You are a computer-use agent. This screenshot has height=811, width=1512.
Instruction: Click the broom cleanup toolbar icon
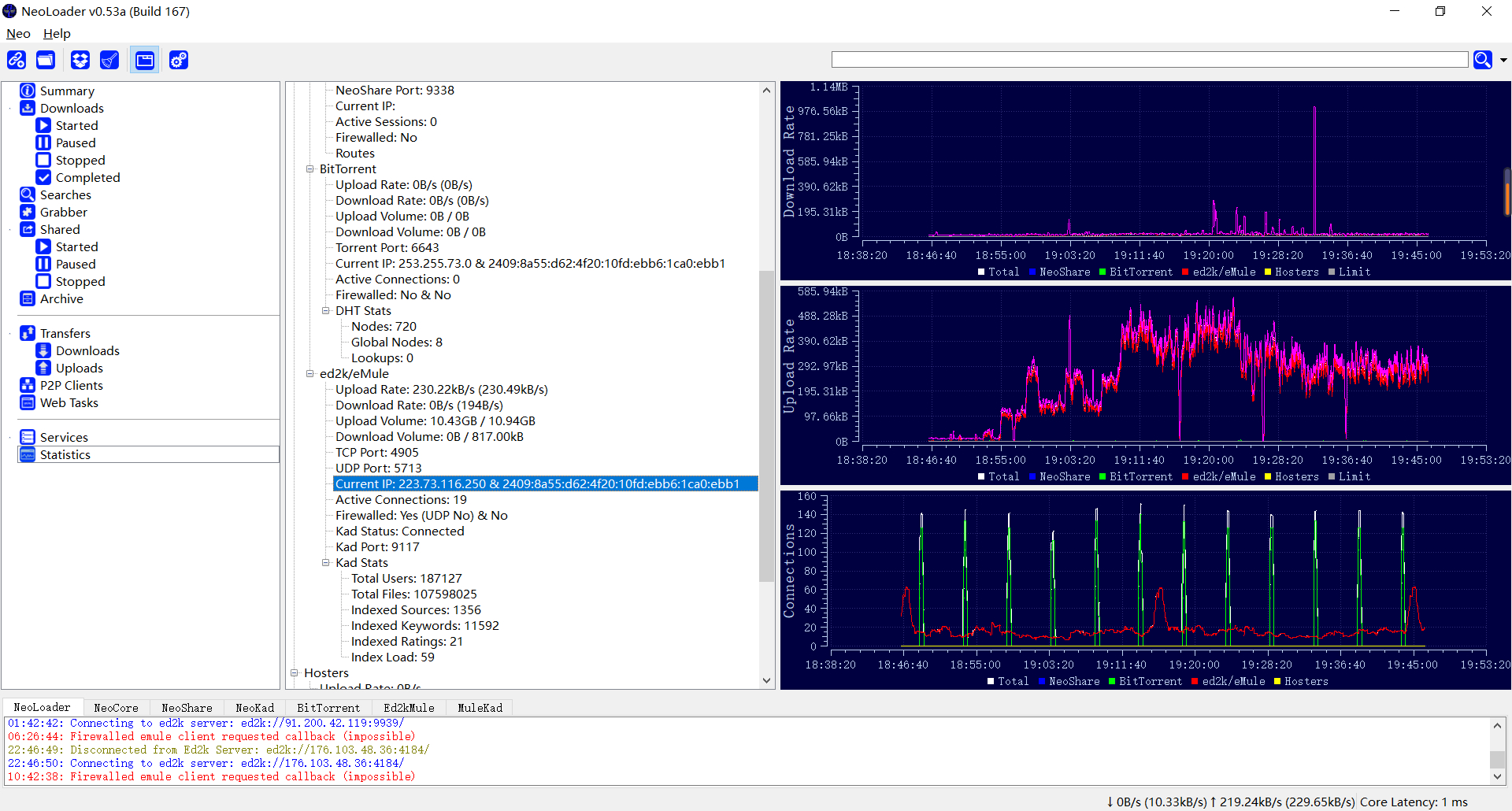tap(109, 60)
